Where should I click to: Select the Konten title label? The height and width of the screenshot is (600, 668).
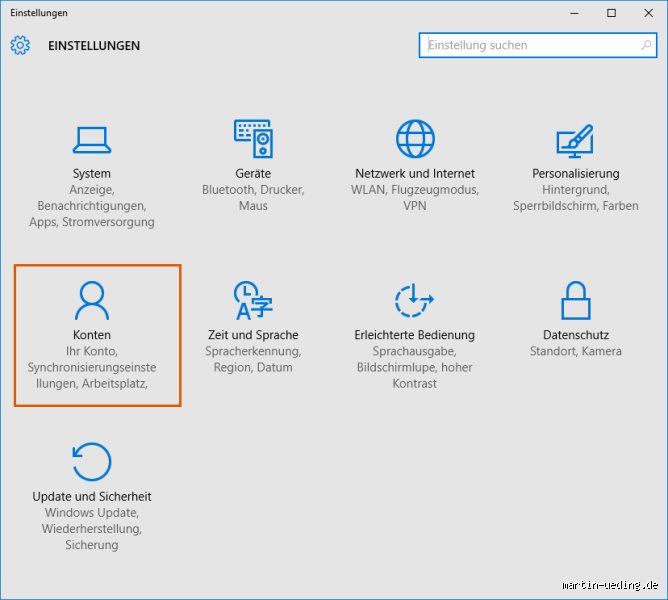point(92,335)
